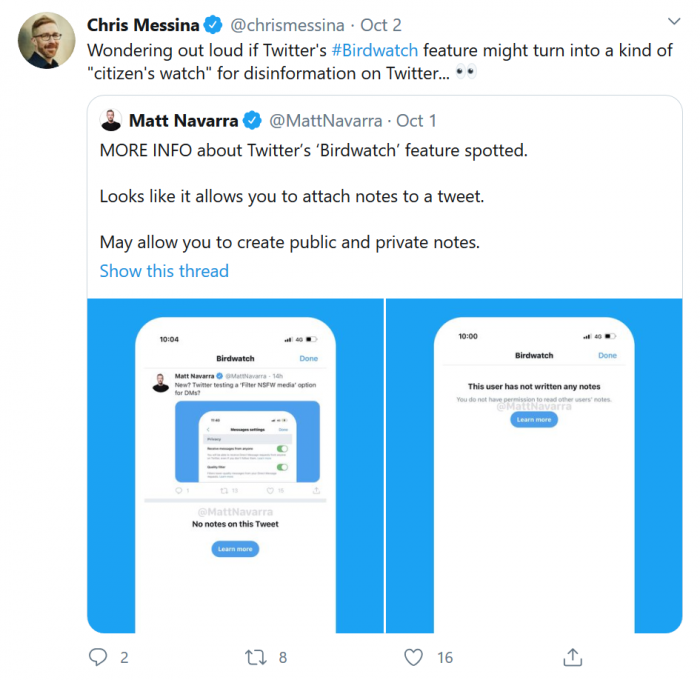700x680 pixels.
Task: Click the Oct 2 tweet timestamp
Action: click(x=380, y=24)
